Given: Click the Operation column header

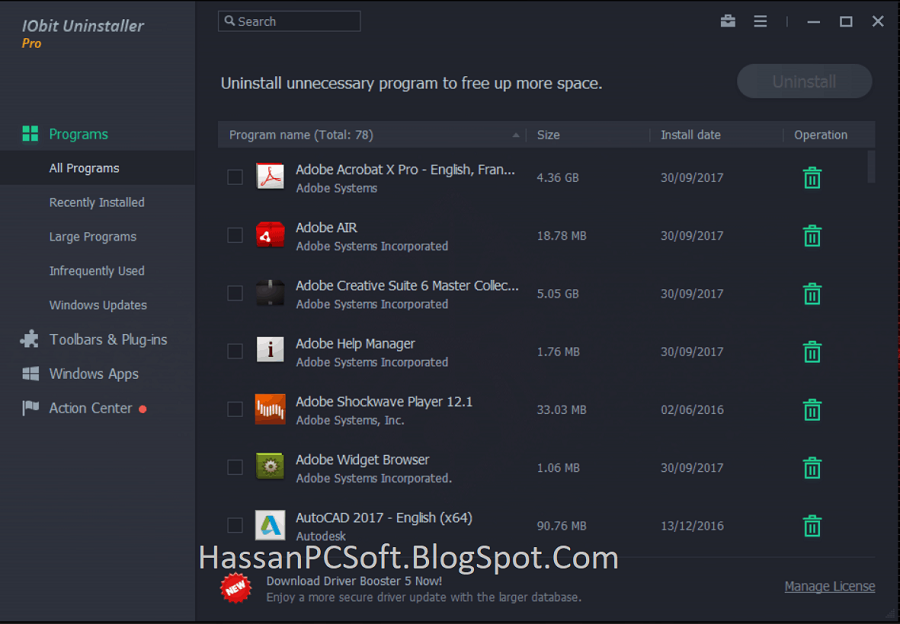Looking at the screenshot, I should coord(820,135).
